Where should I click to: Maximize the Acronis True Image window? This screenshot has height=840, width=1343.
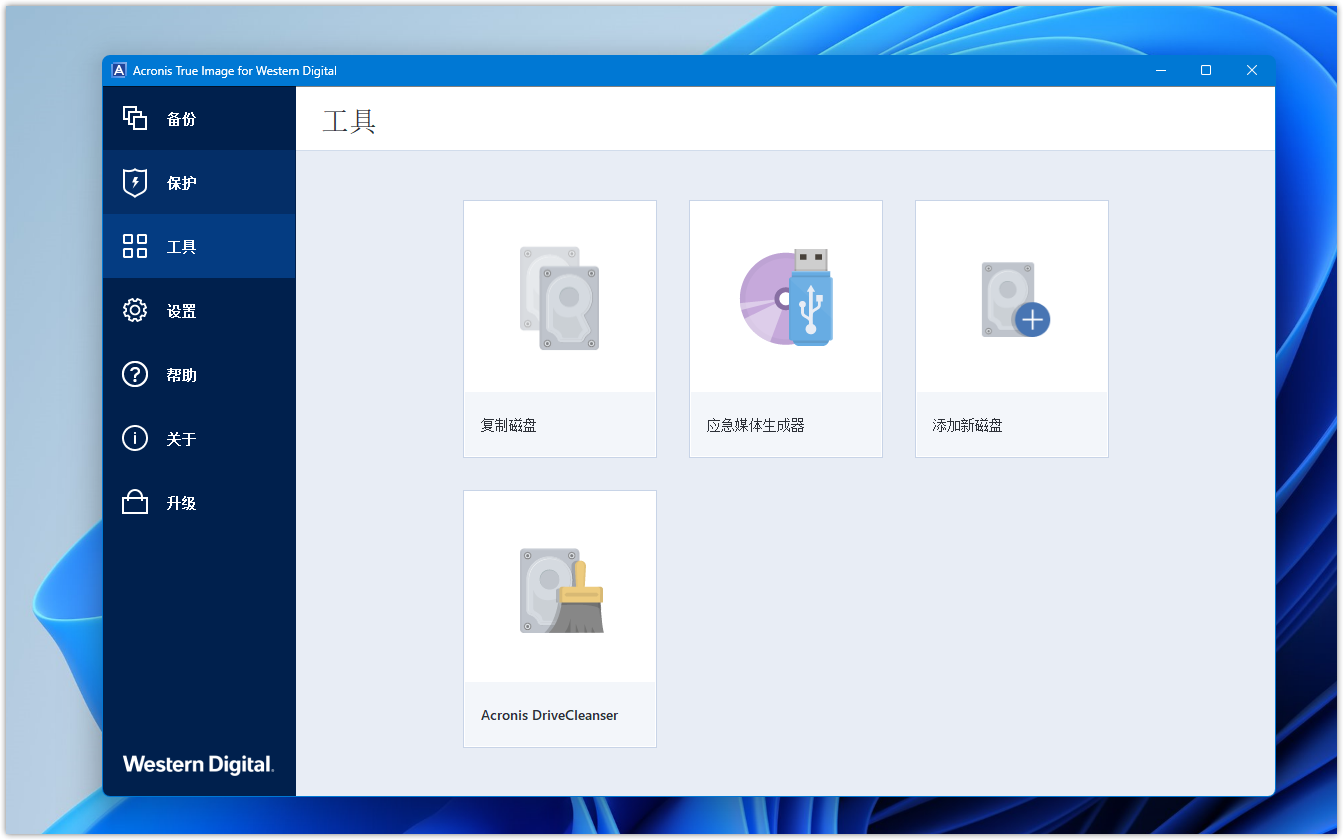click(1206, 70)
